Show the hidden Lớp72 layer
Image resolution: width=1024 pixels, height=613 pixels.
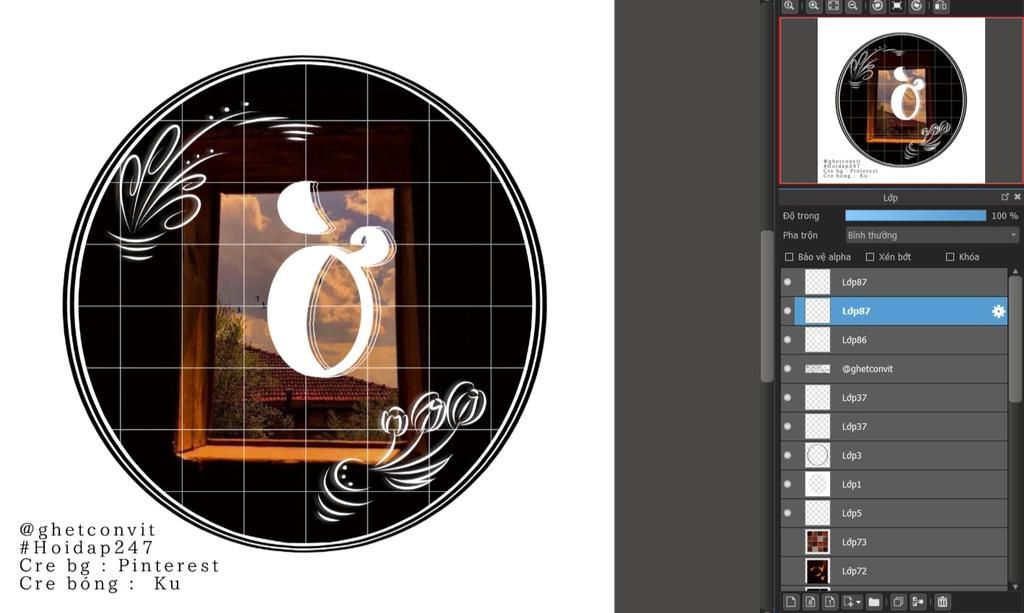click(788, 571)
